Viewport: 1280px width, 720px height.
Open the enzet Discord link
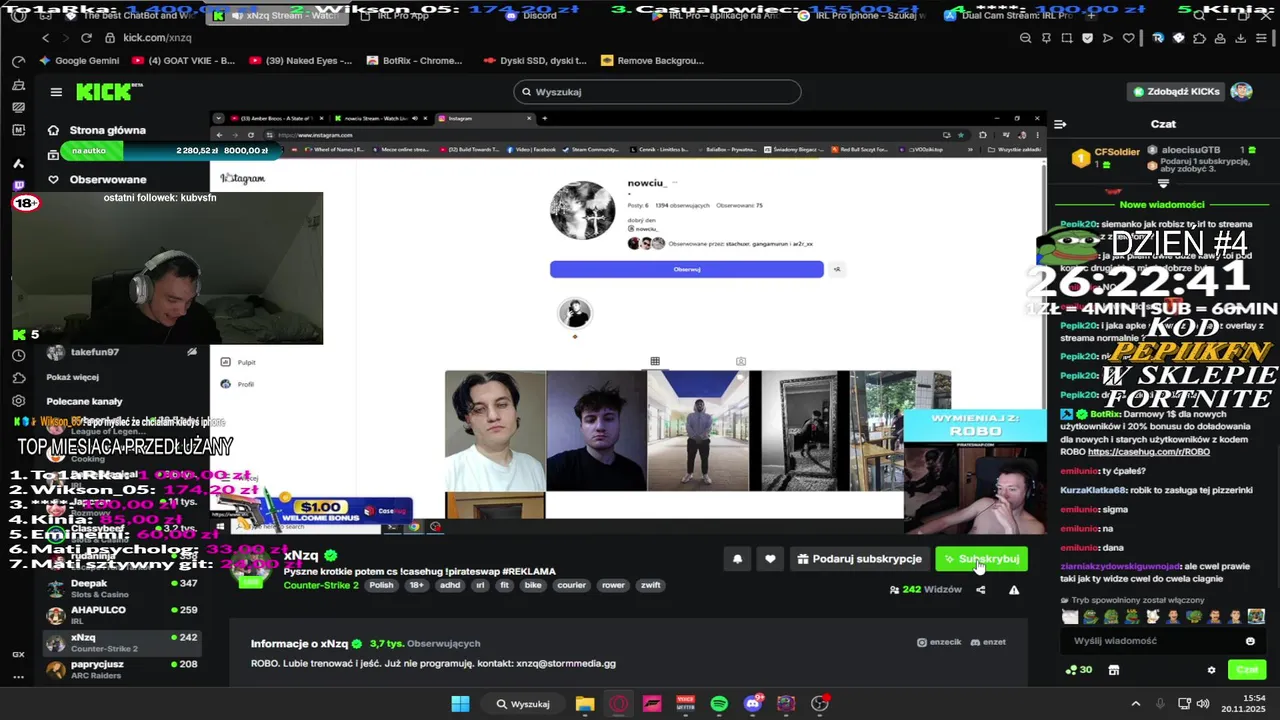(988, 642)
